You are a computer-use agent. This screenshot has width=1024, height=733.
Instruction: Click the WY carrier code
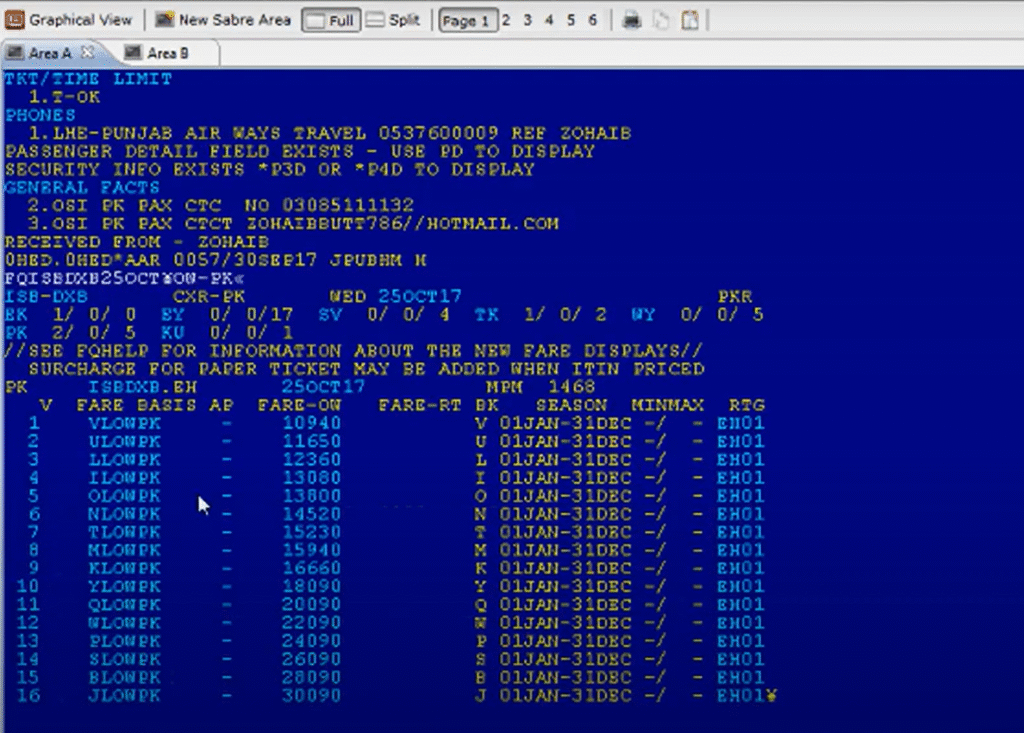[644, 315]
